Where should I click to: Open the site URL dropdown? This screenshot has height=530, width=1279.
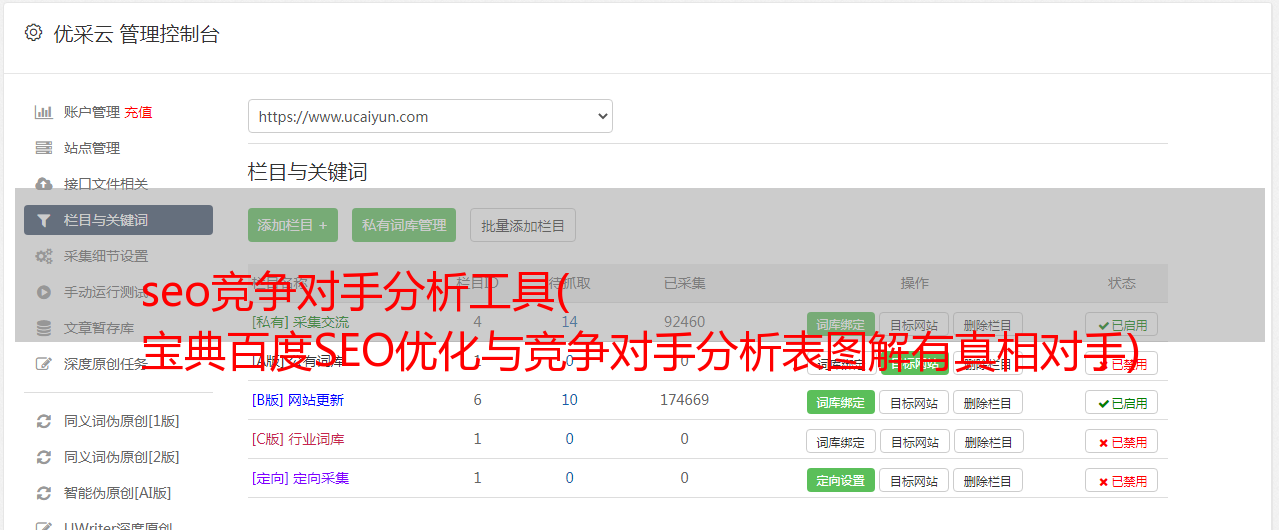(x=430, y=116)
